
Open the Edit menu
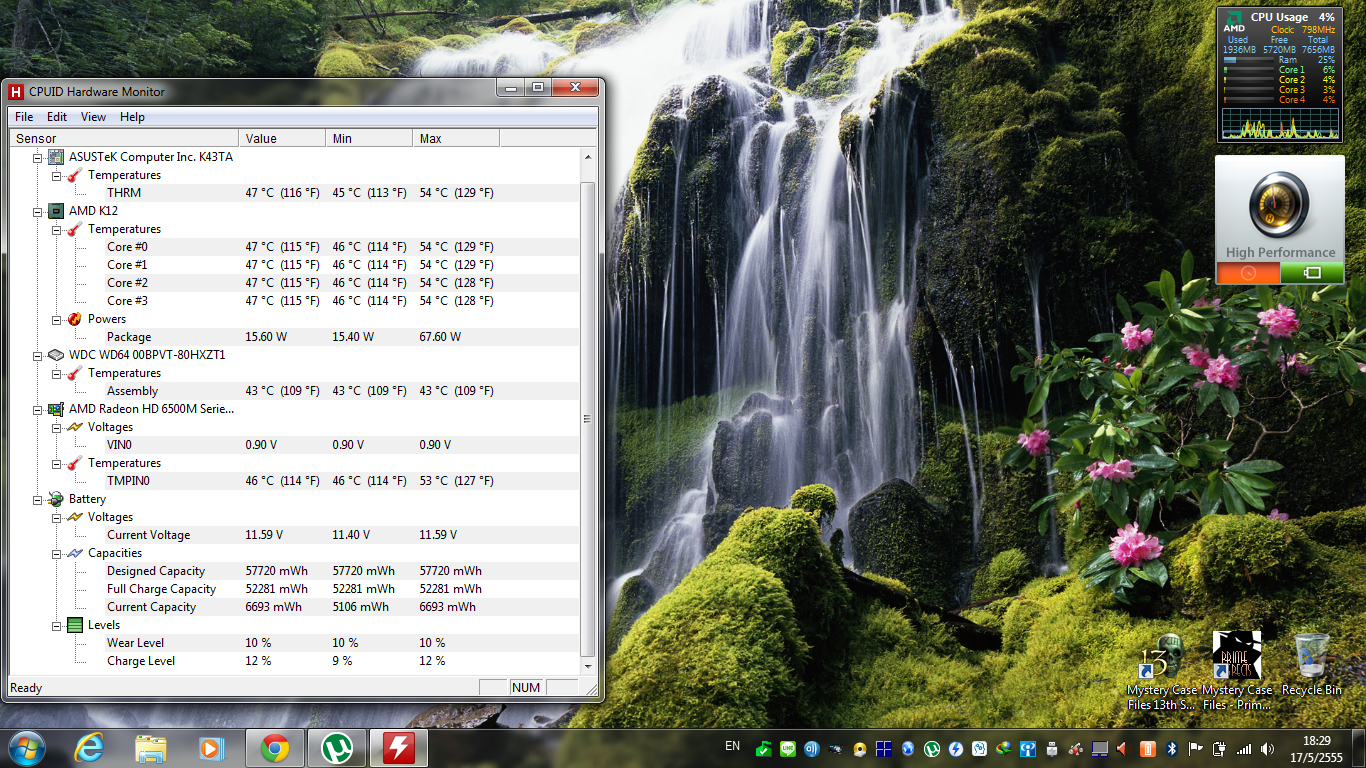click(57, 117)
